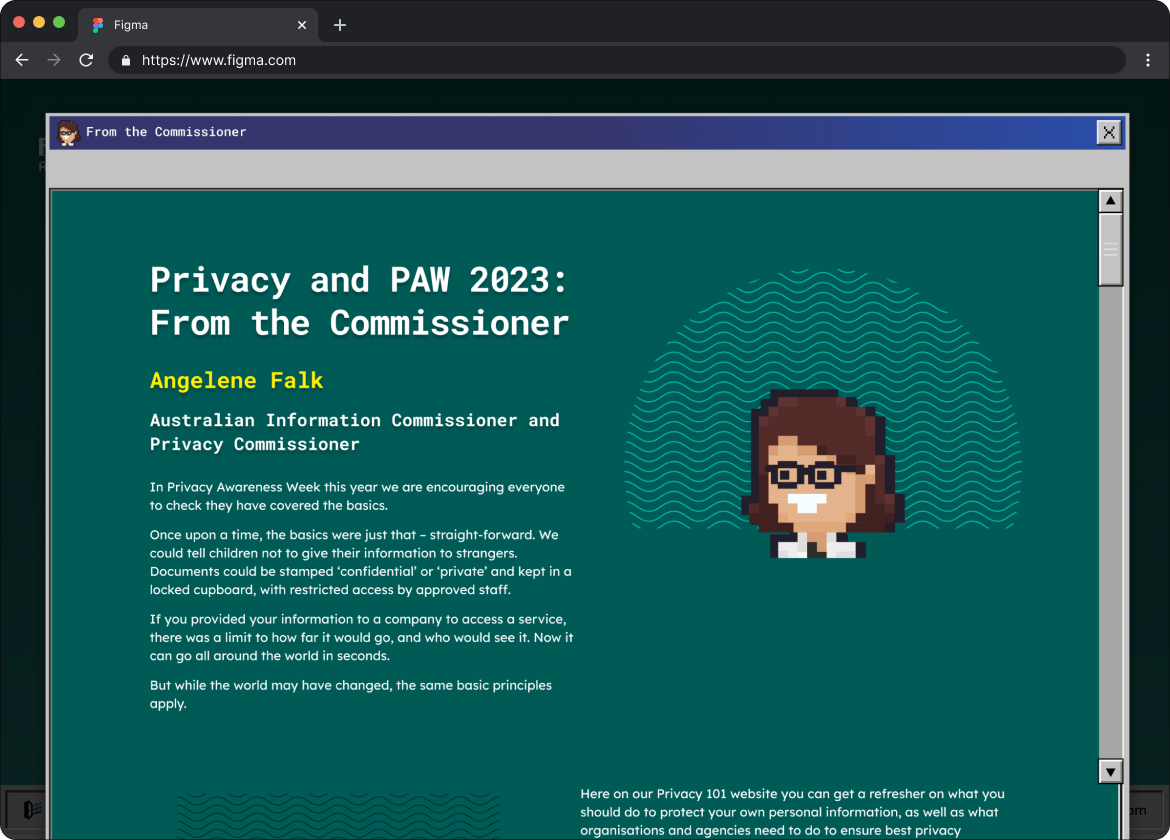Reload the current page
Screen dimensions: 1170x840
coord(87,60)
